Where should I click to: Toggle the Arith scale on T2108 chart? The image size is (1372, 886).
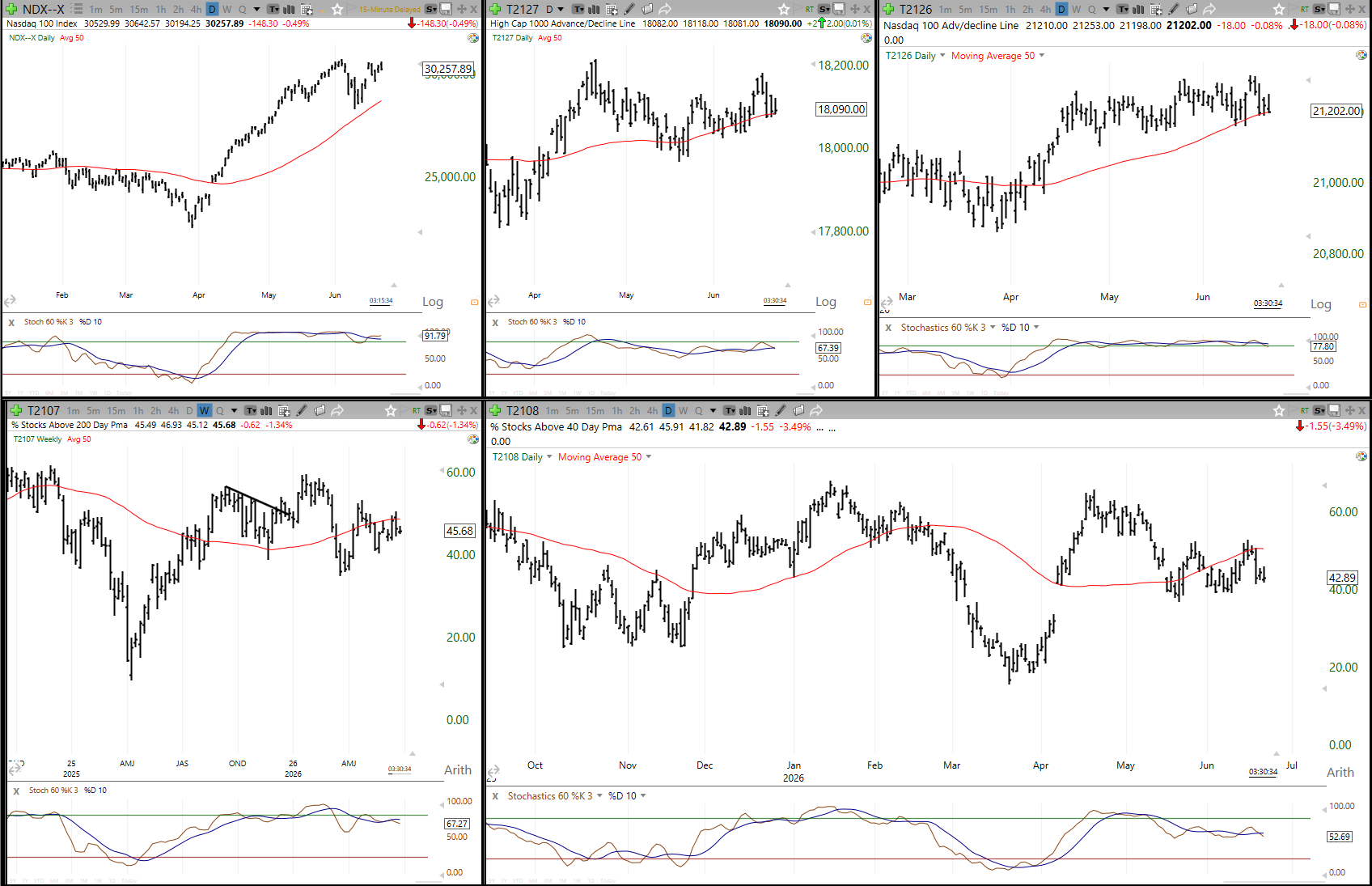coord(1340,772)
